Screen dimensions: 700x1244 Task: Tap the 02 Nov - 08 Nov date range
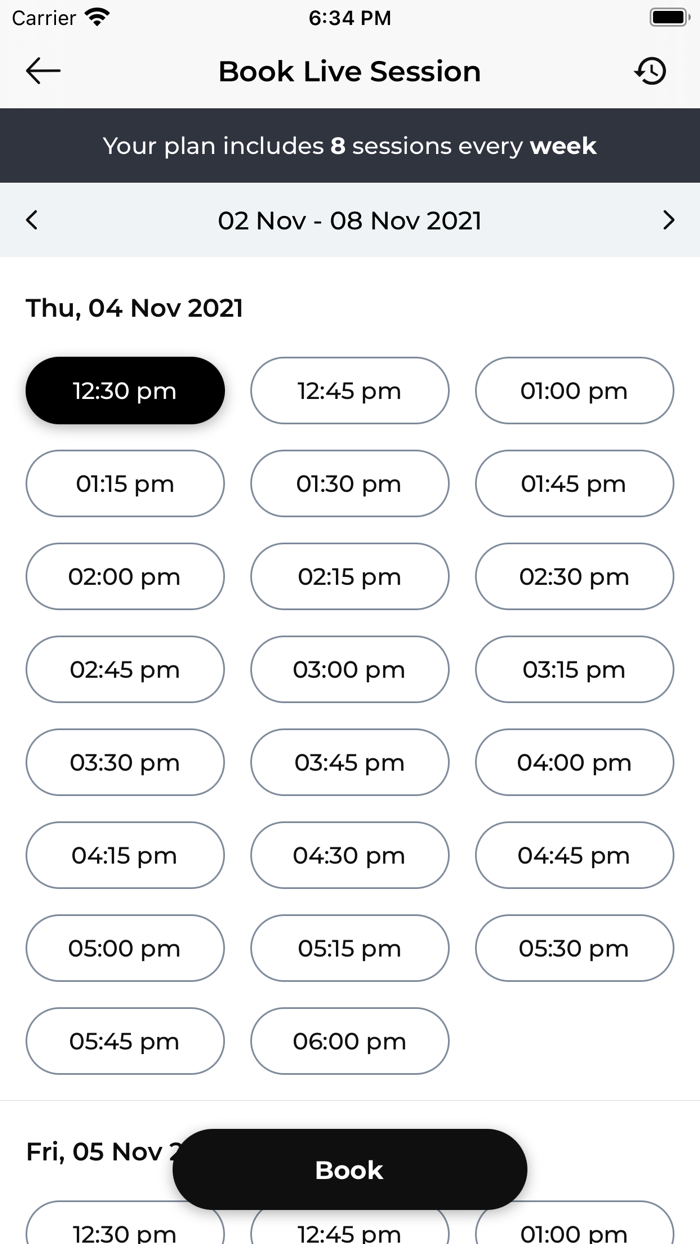click(x=349, y=220)
